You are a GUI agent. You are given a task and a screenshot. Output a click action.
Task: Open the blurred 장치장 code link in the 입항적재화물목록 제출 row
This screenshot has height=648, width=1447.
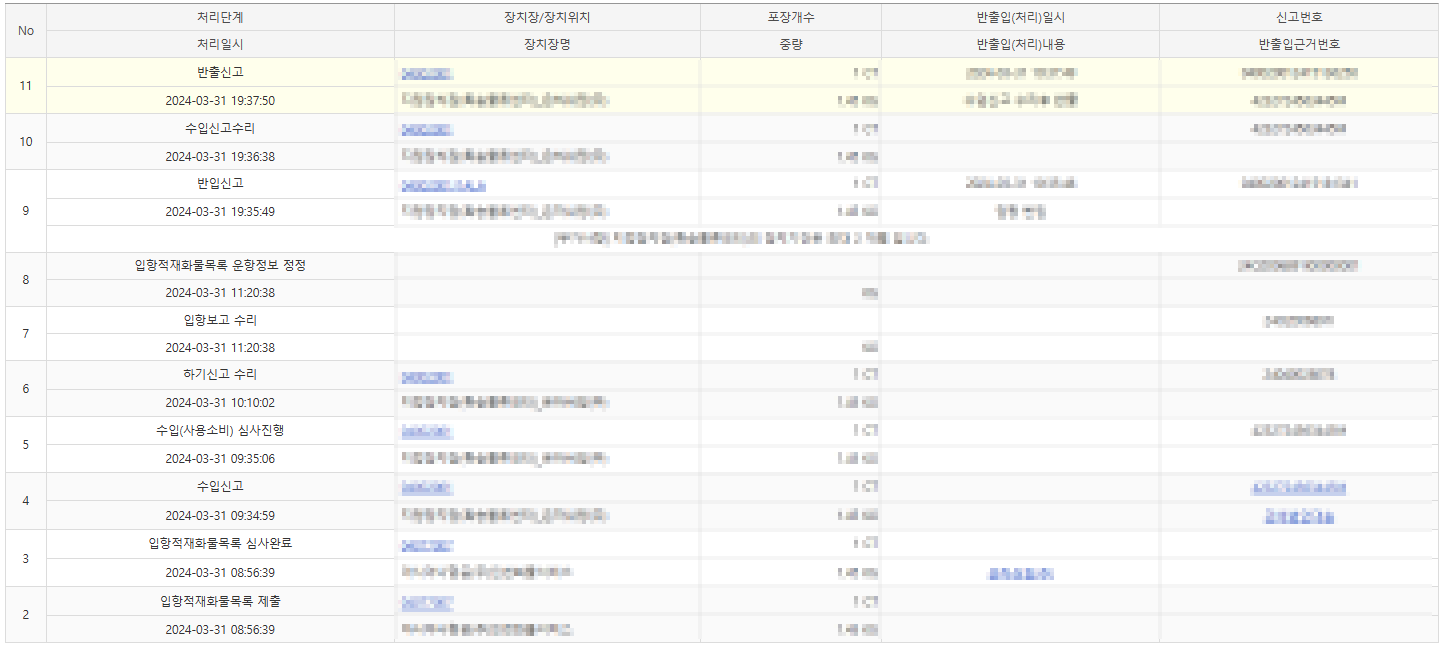(427, 603)
